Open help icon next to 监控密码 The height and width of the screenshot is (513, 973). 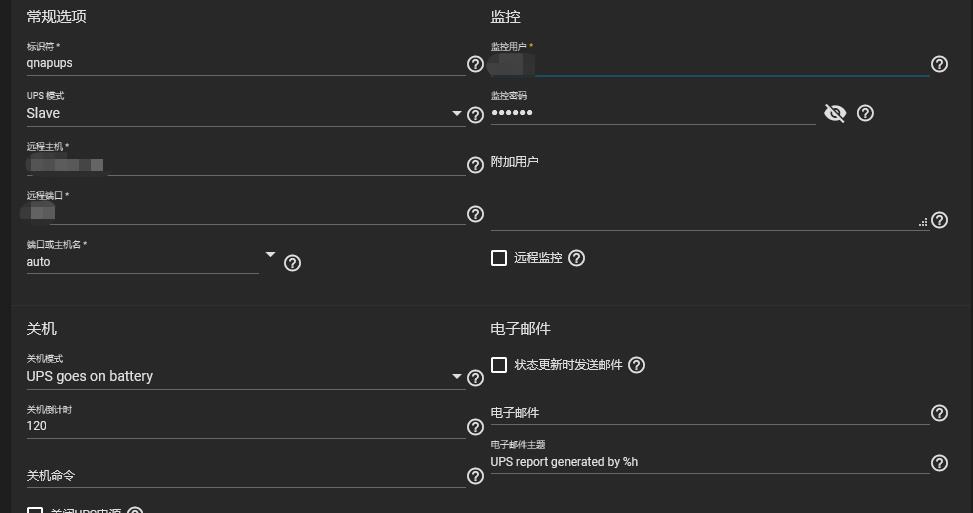click(x=865, y=113)
